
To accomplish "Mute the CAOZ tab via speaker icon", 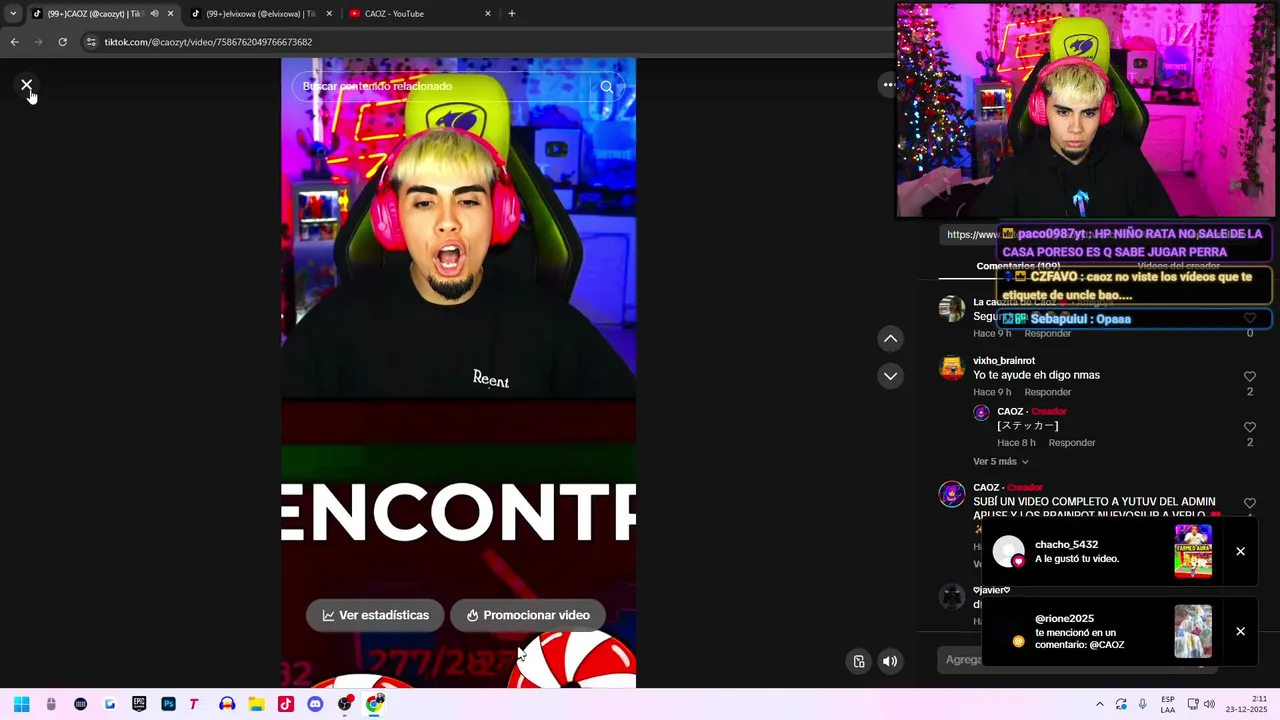I will (154, 13).
